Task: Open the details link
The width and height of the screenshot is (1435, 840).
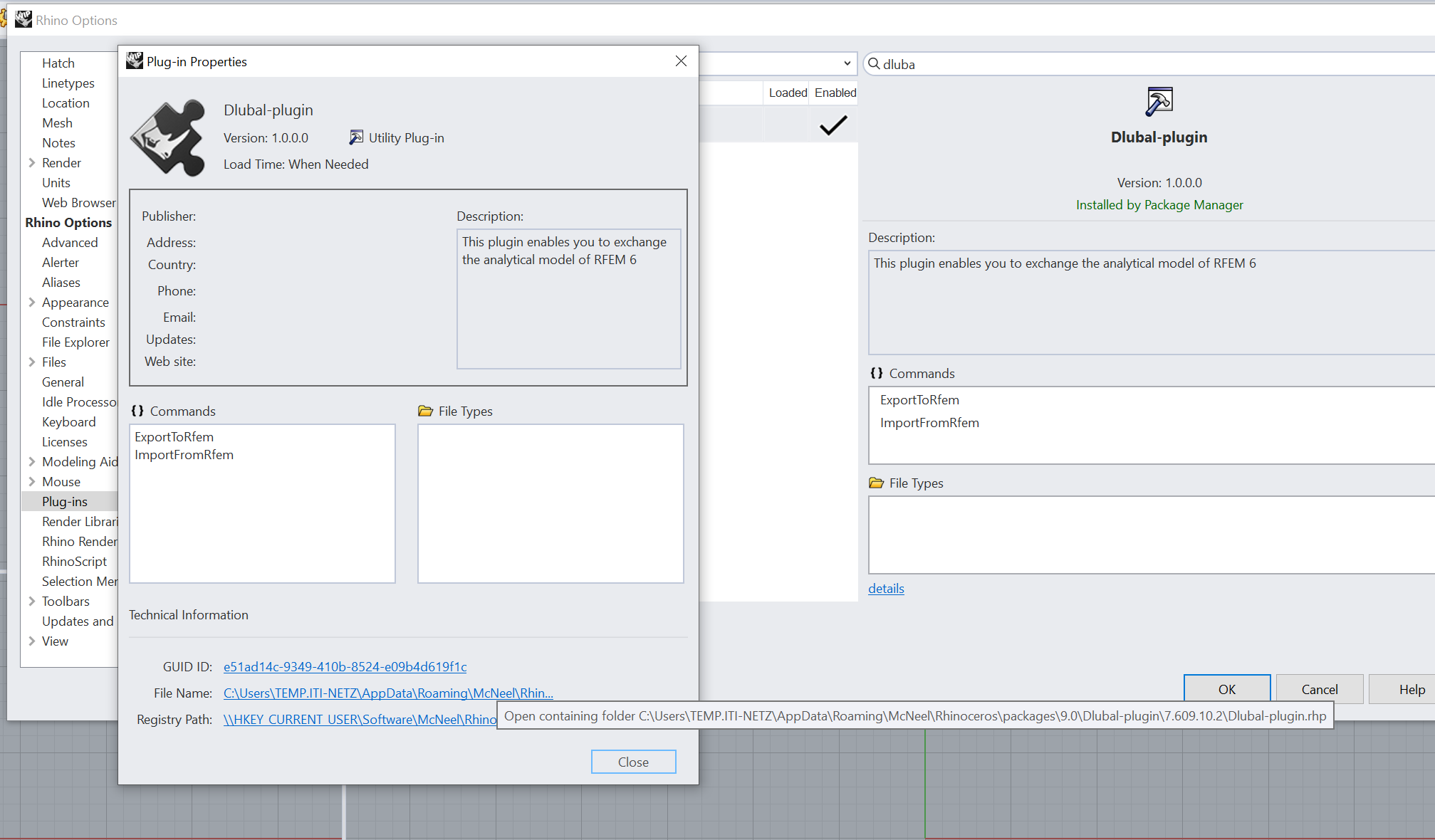Action: [886, 588]
